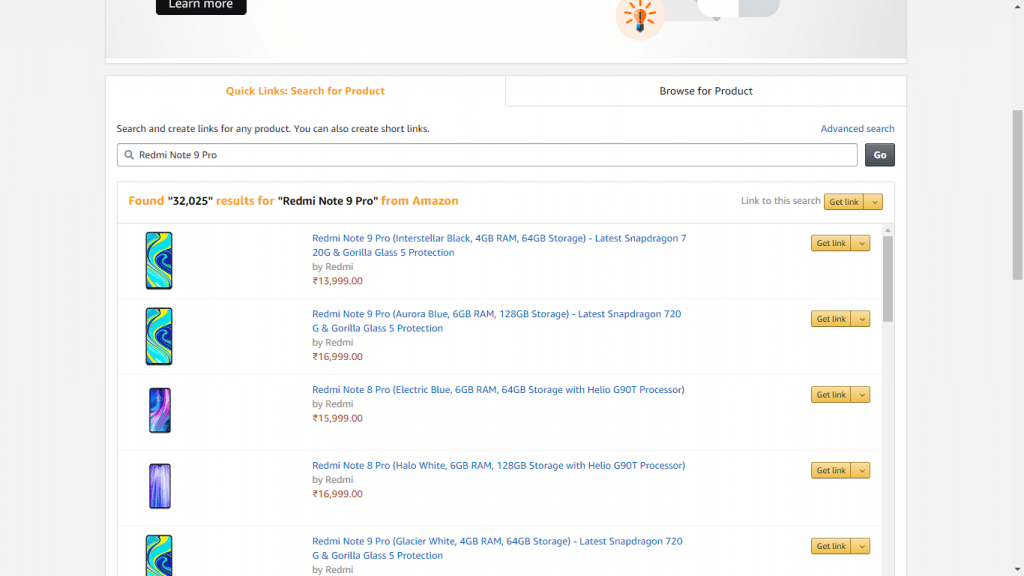Focus the product search field
1024x576 pixels.
pos(487,155)
